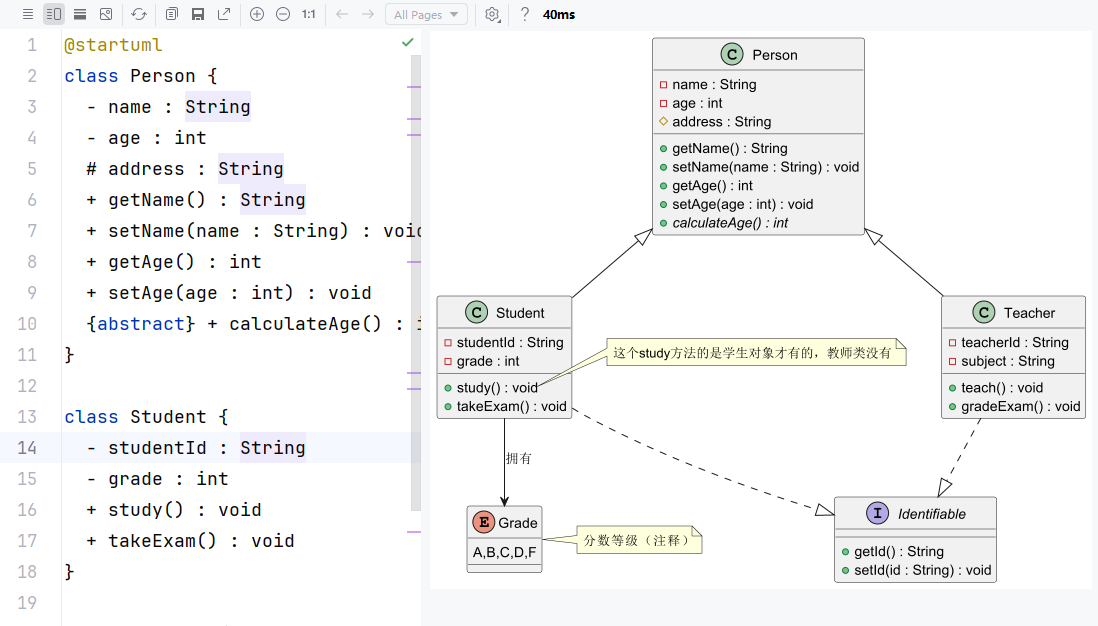Click the refresh diagram icon
The width and height of the screenshot is (1098, 626).
point(139,14)
